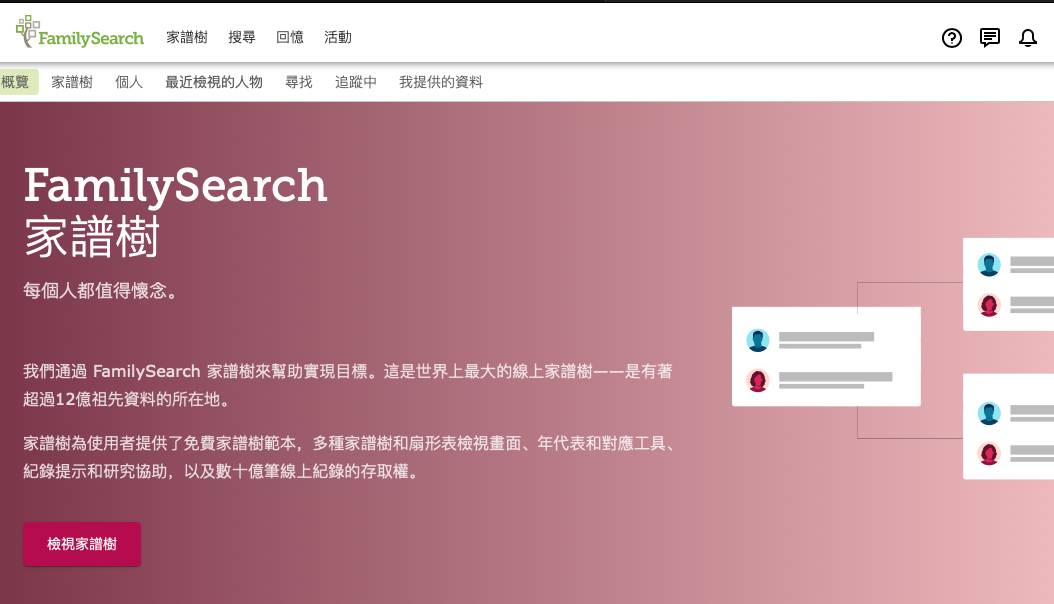This screenshot has height=604, width=1054.
Task: Open the help question mark icon
Action: [x=951, y=38]
